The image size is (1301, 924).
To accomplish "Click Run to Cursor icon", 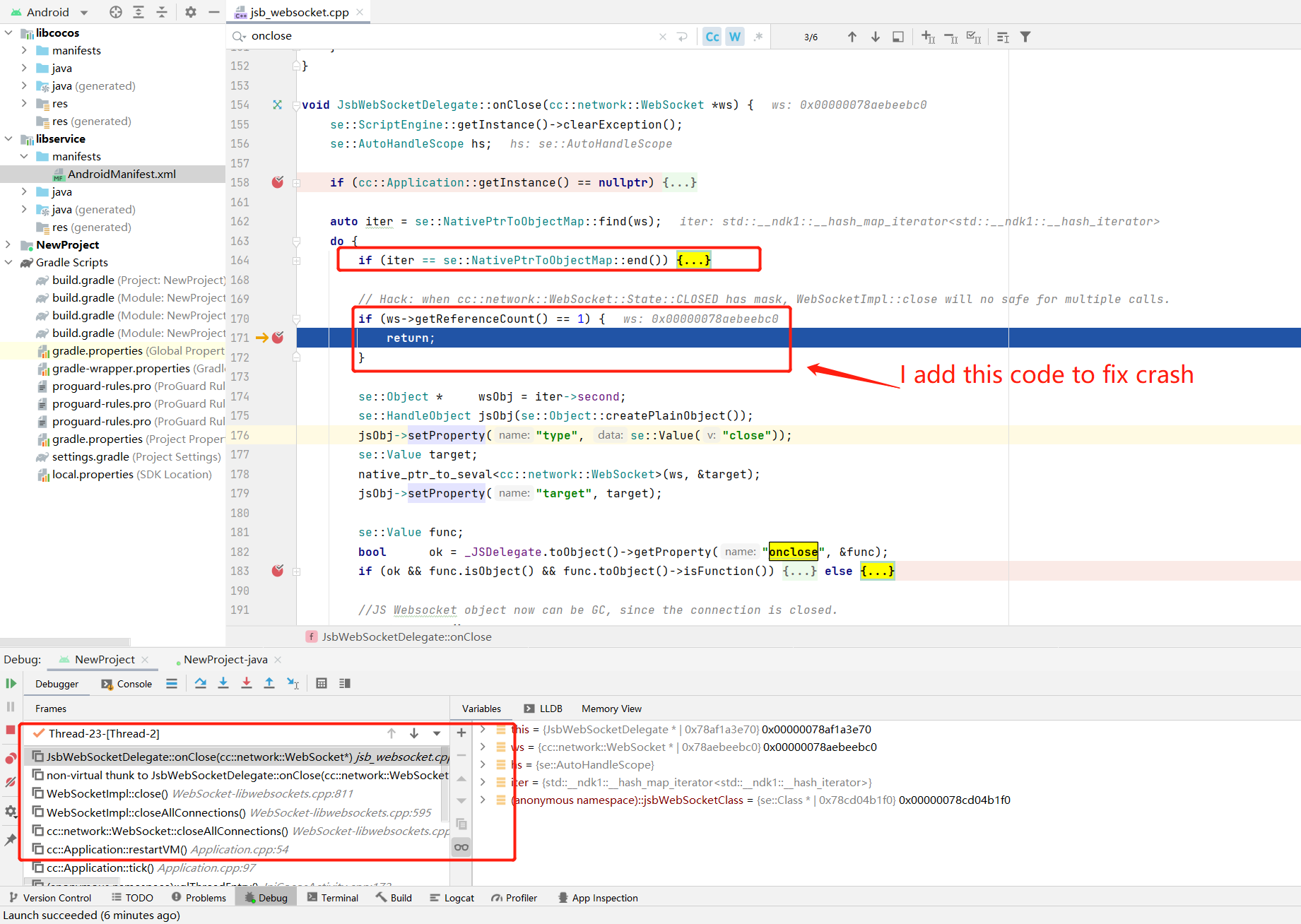I will pos(293,683).
